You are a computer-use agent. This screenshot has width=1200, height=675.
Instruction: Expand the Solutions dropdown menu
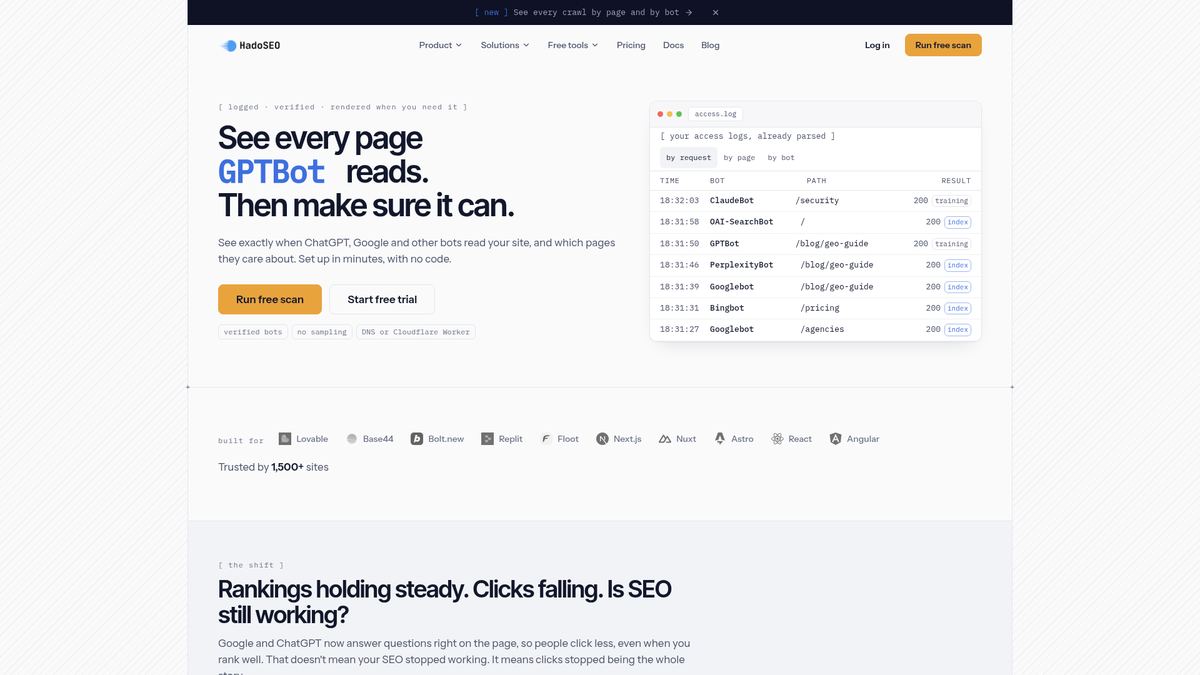pos(505,45)
